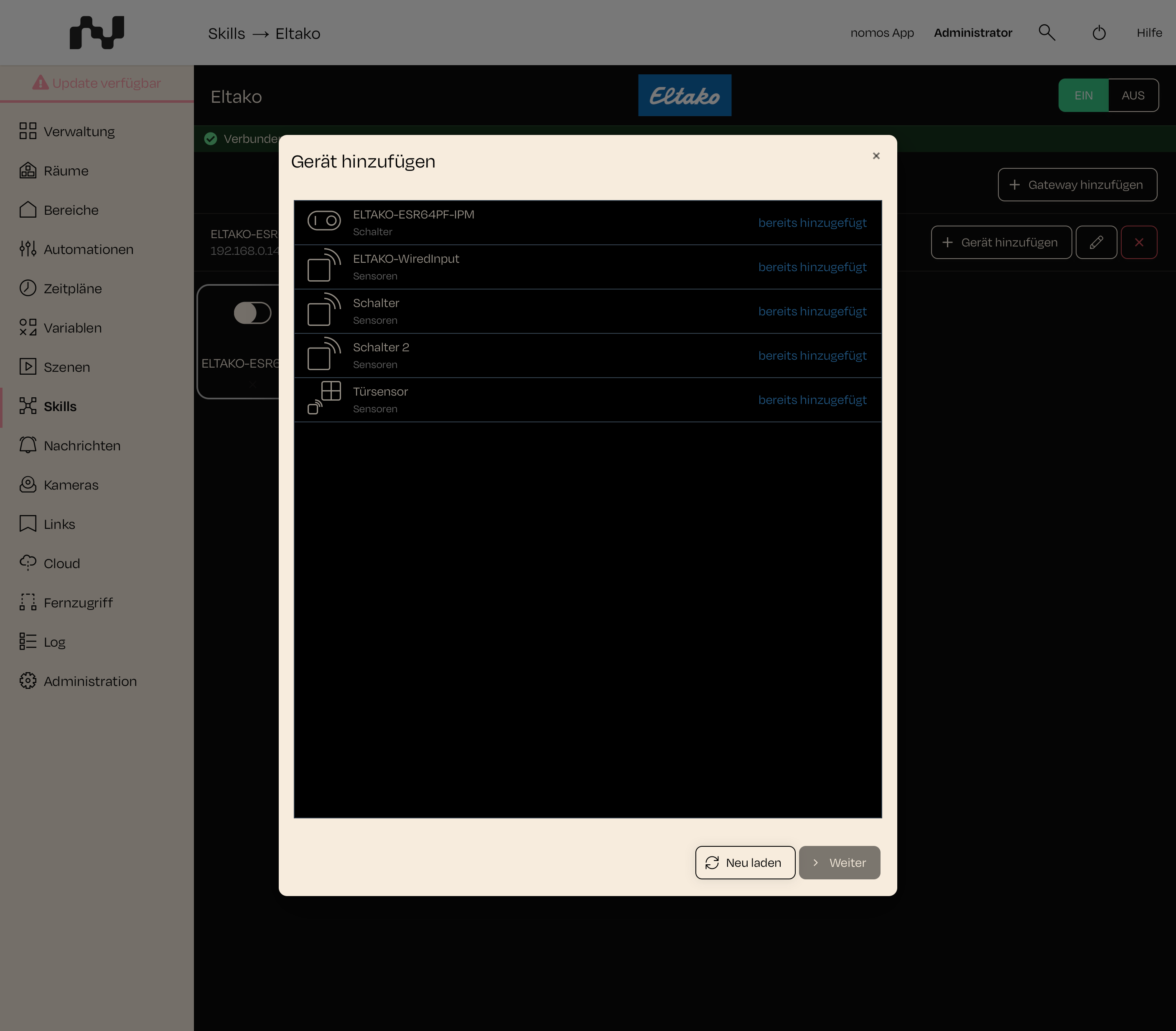1176x1031 pixels.
Task: Switch skill to AUS
Action: pyautogui.click(x=1133, y=95)
